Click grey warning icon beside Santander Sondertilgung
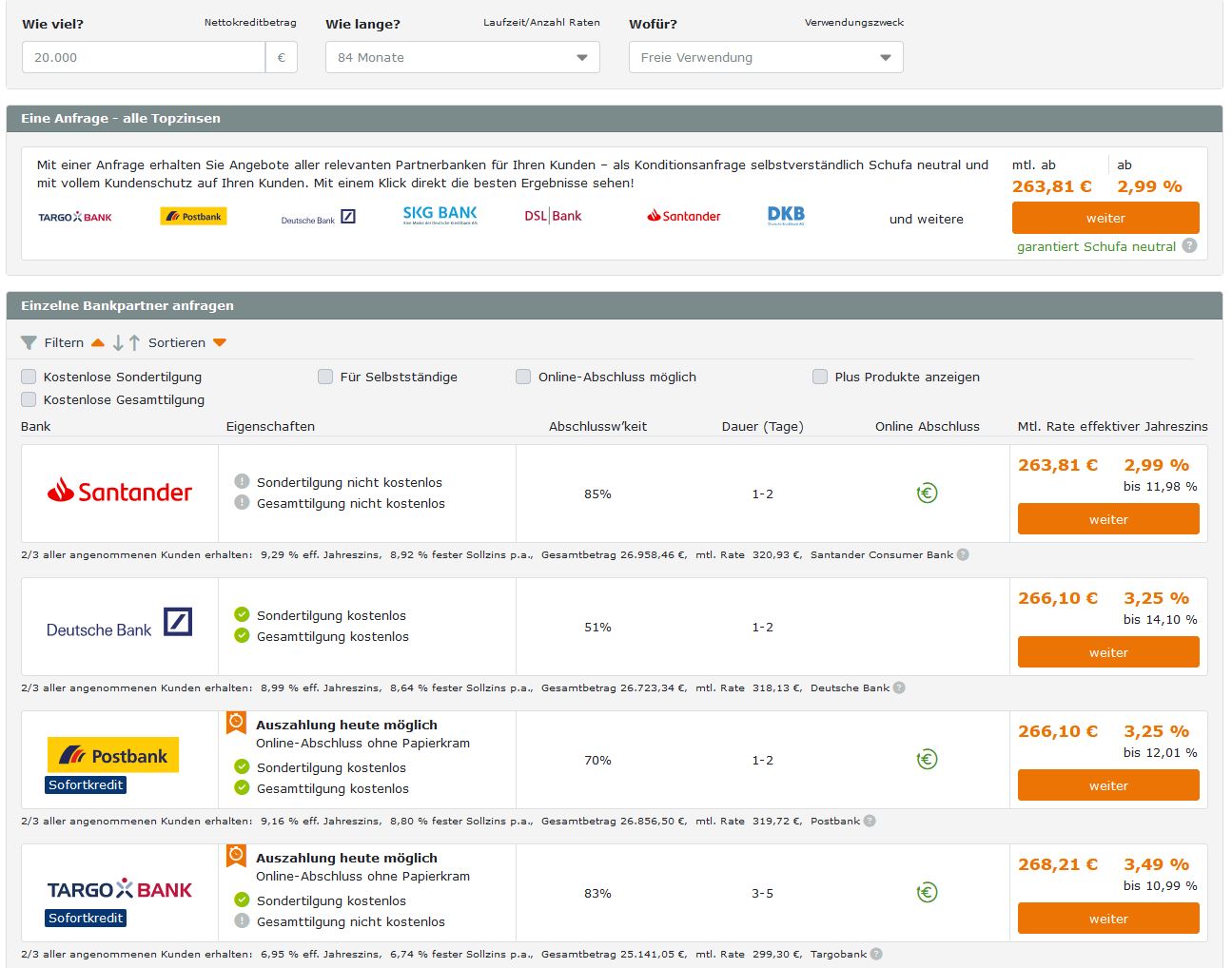The height and width of the screenshot is (968, 1232). point(242,481)
